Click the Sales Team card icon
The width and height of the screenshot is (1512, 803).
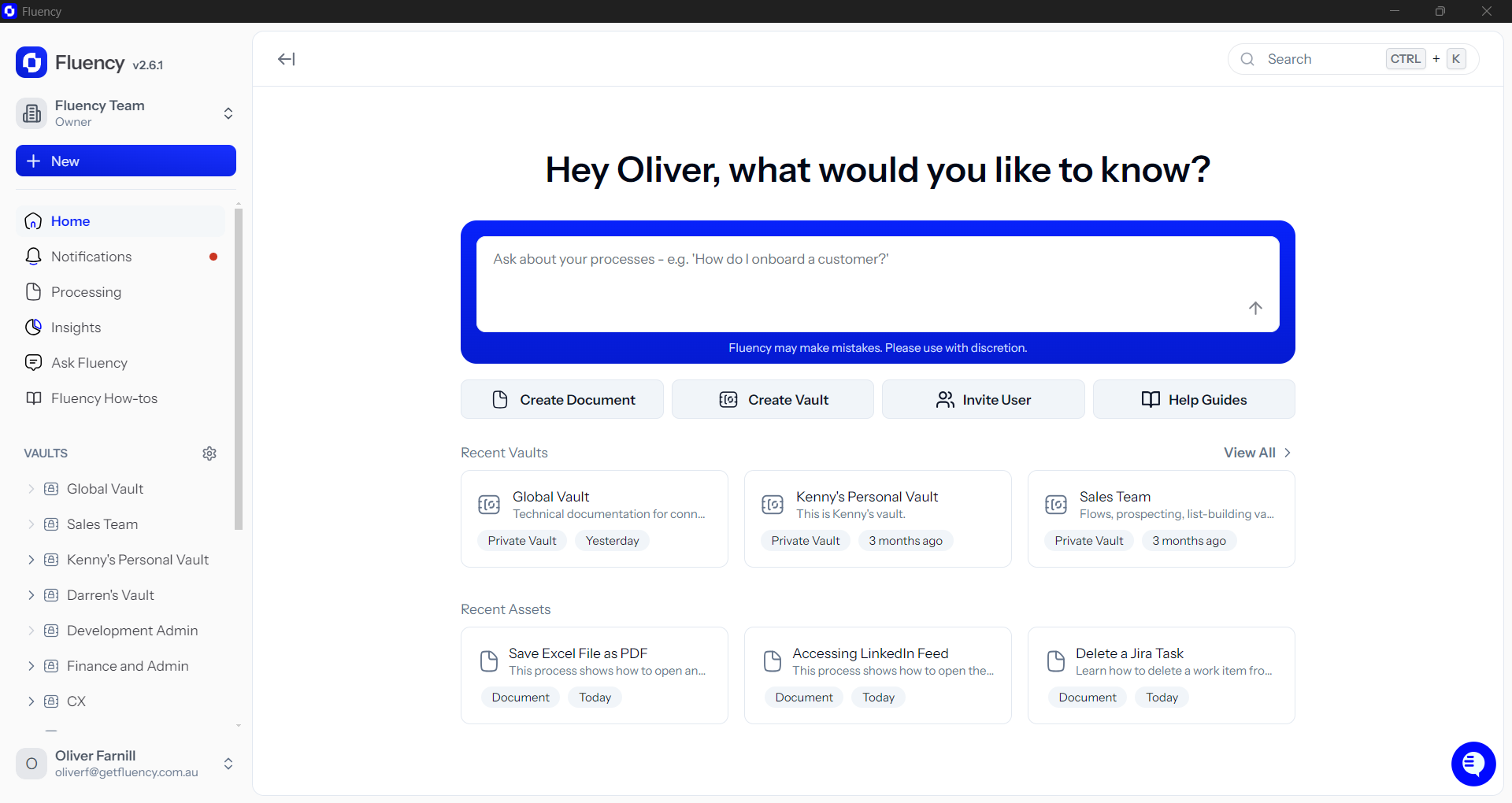pyautogui.click(x=1056, y=505)
